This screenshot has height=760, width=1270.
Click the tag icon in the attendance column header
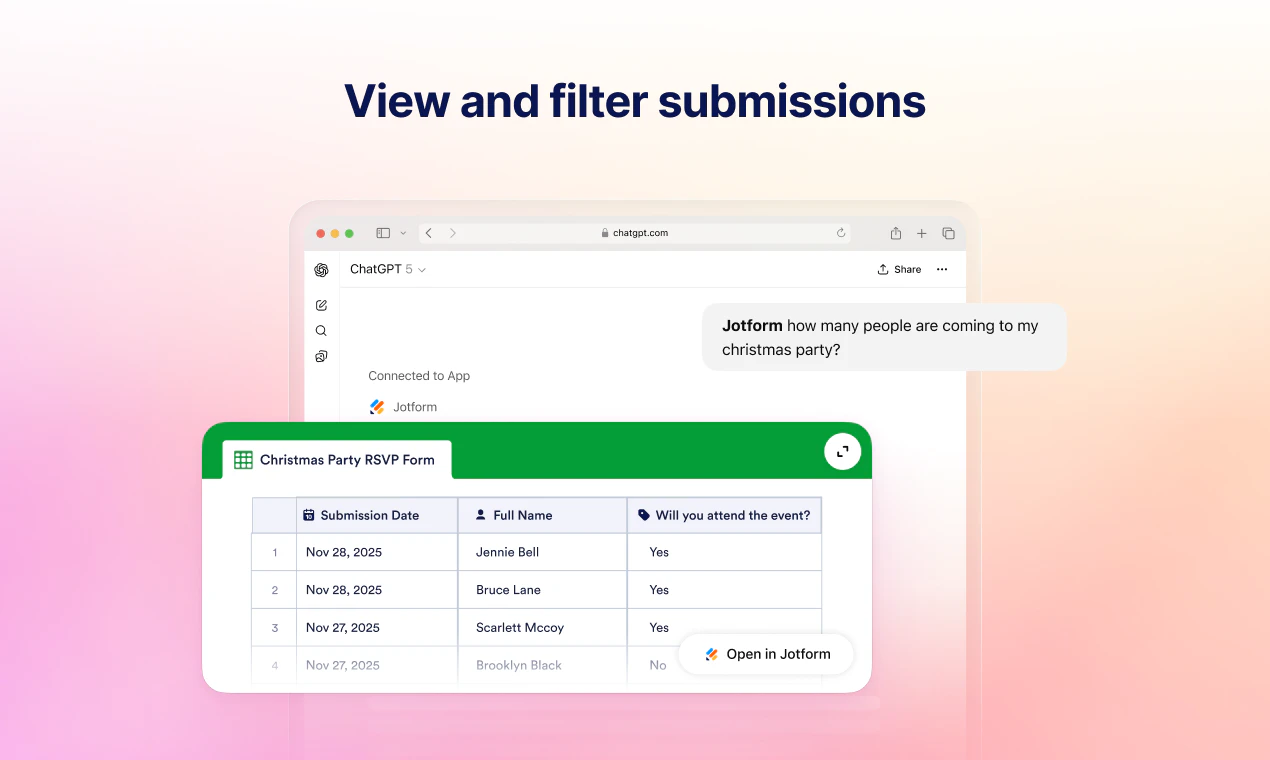point(643,514)
